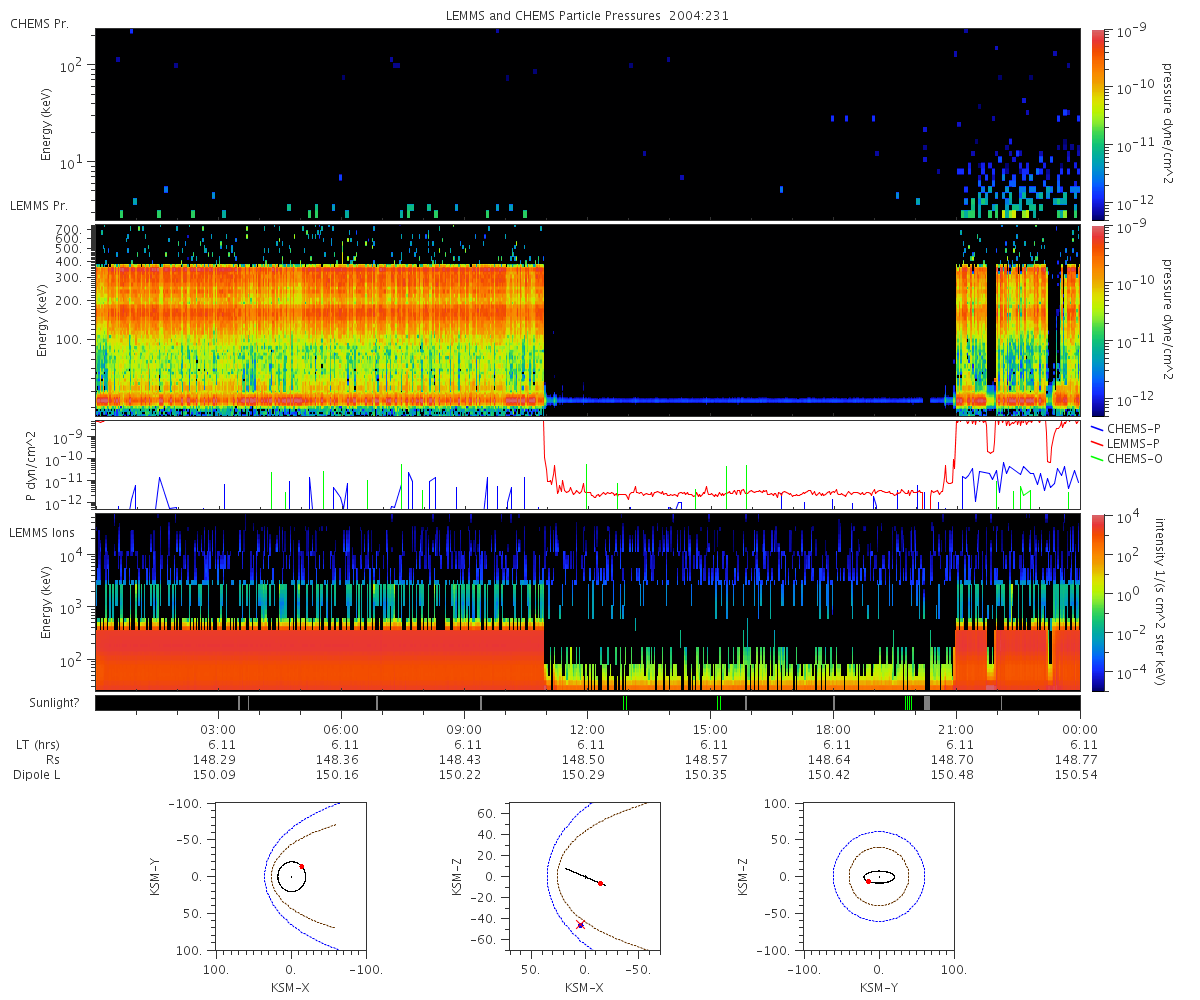Click the CHEMS pressure color bar at top
This screenshot has height=1000, width=1200.
[x=1097, y=124]
